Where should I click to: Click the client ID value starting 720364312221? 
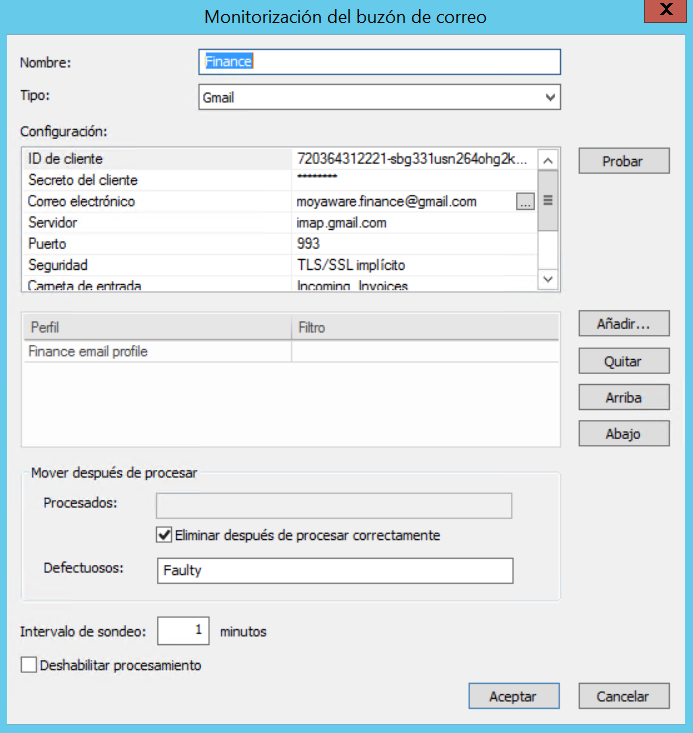[x=412, y=159]
